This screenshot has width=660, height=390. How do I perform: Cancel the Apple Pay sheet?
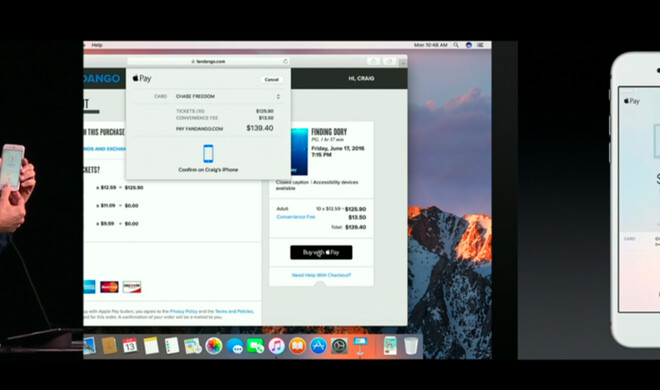click(x=271, y=80)
